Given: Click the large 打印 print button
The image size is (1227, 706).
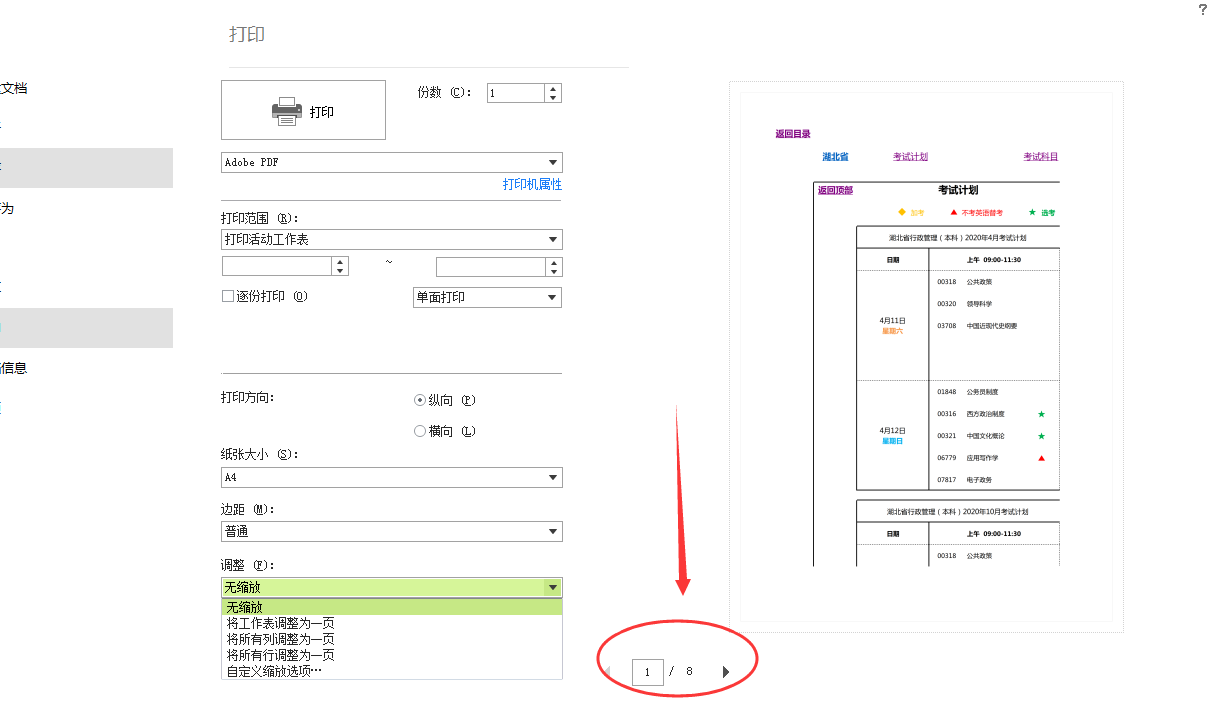Looking at the screenshot, I should [x=303, y=110].
